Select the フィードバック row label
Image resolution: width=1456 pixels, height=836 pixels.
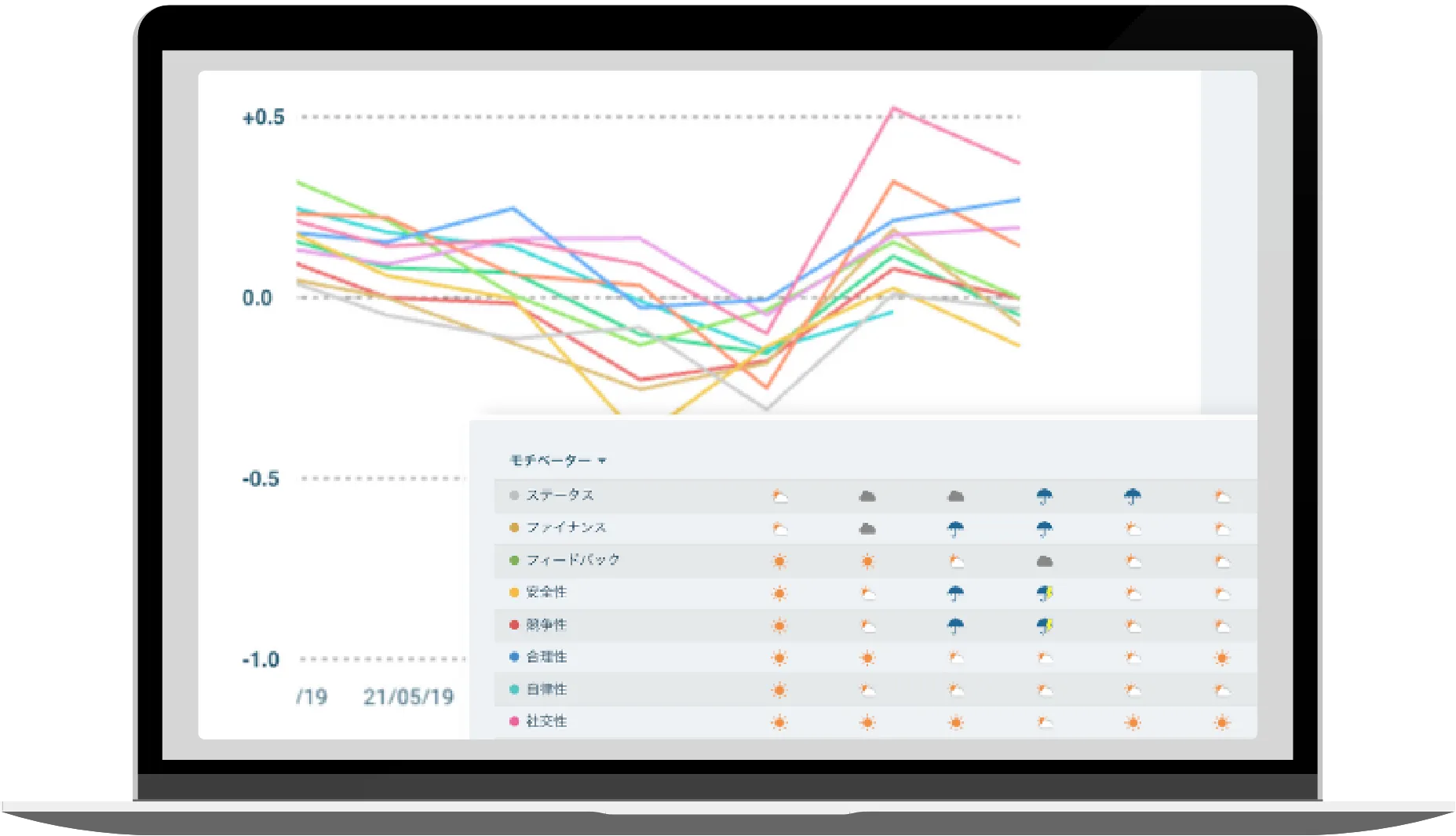coord(573,560)
